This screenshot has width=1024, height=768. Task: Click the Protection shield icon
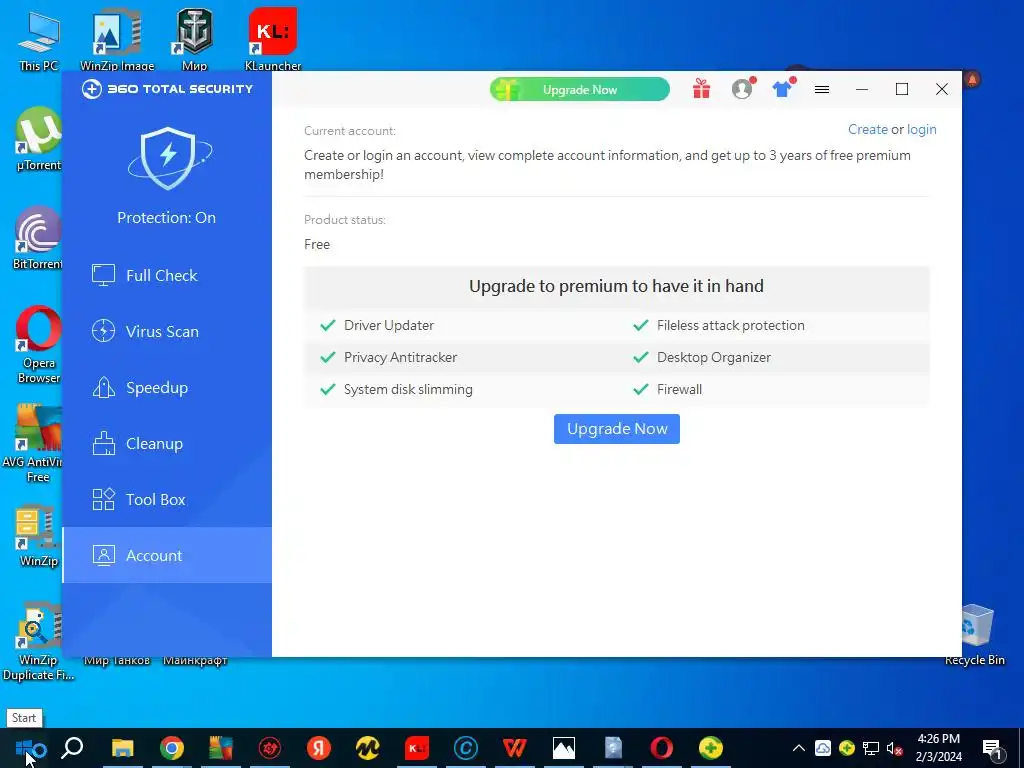pos(168,159)
